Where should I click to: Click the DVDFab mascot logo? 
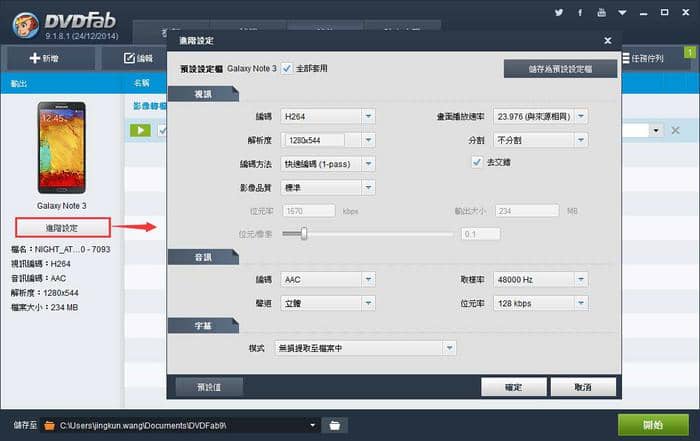pyautogui.click(x=25, y=25)
